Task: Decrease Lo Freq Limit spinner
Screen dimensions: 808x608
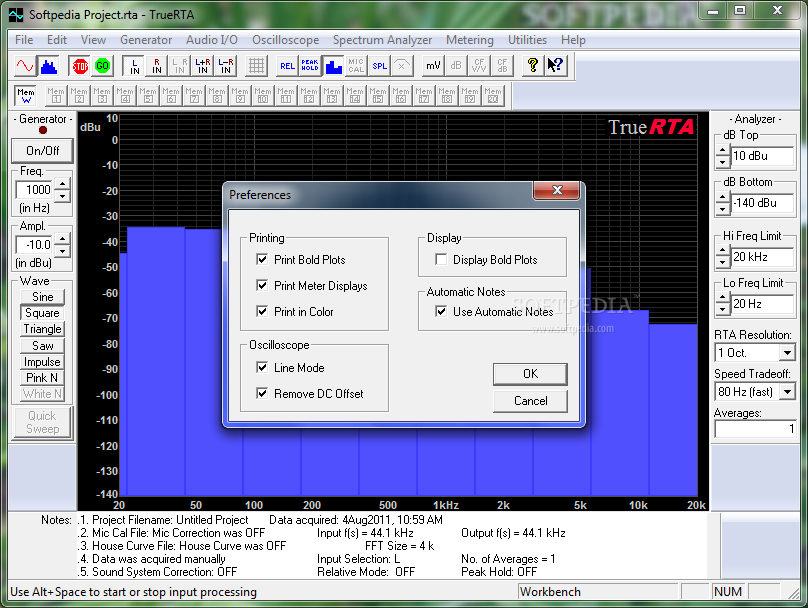Action: (x=722, y=310)
